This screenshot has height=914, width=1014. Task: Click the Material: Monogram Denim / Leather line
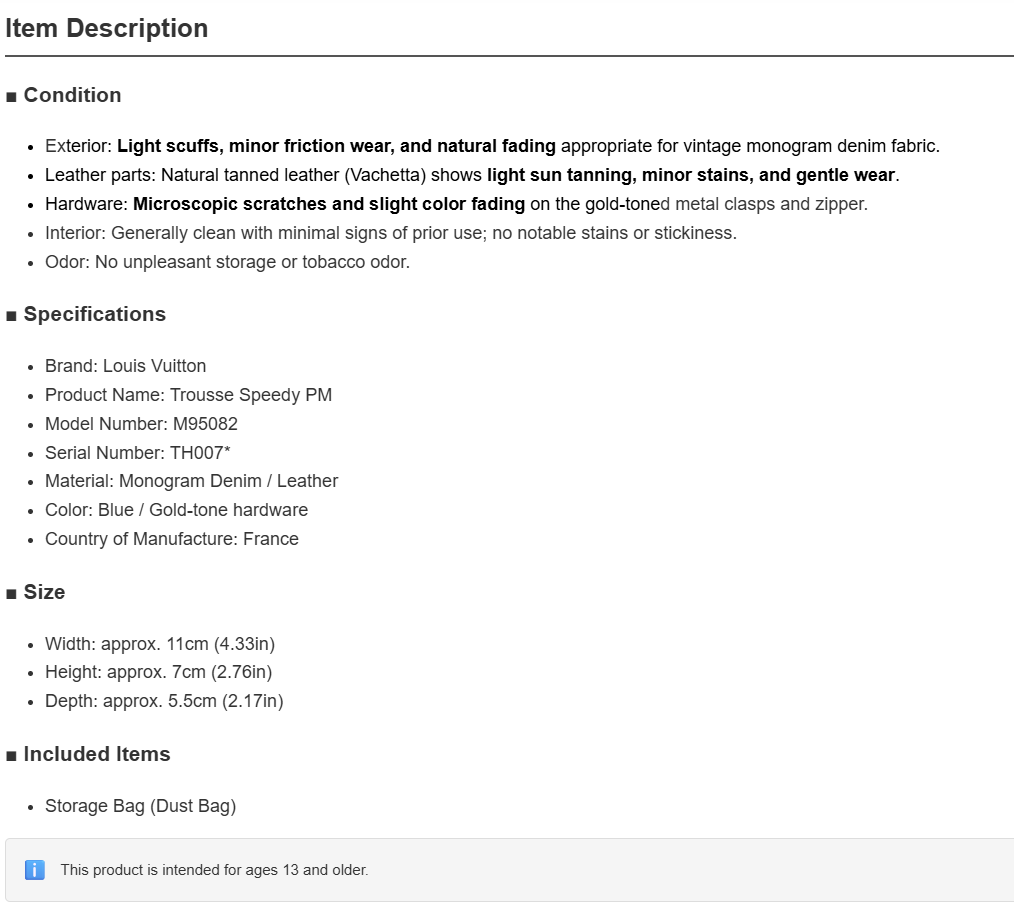pos(191,481)
